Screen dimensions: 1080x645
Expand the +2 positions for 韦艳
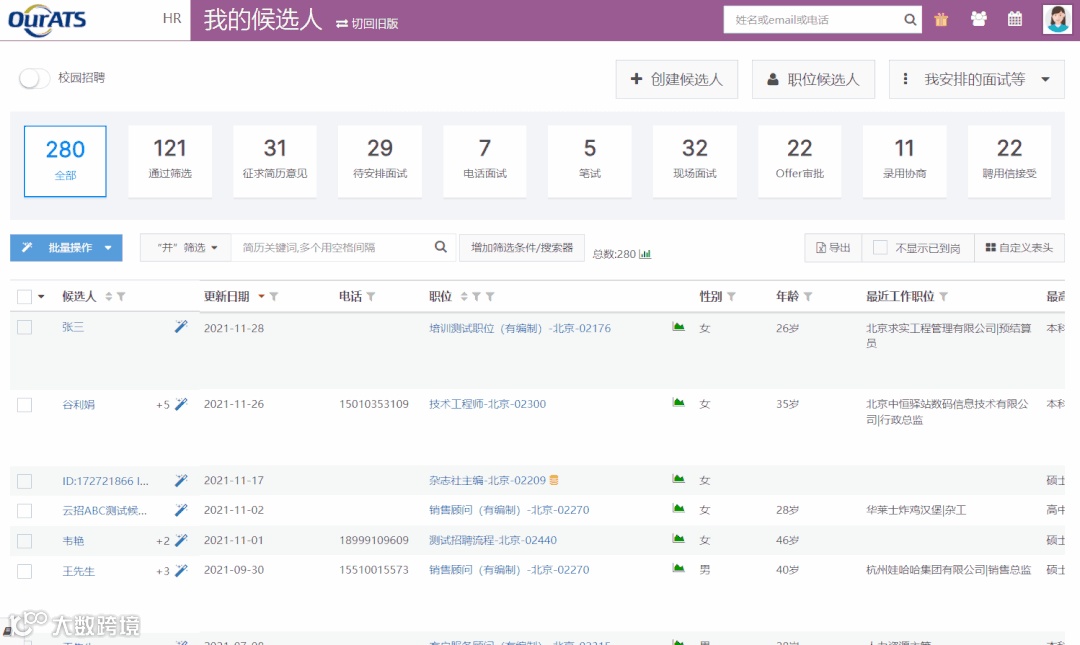pyautogui.click(x=163, y=541)
